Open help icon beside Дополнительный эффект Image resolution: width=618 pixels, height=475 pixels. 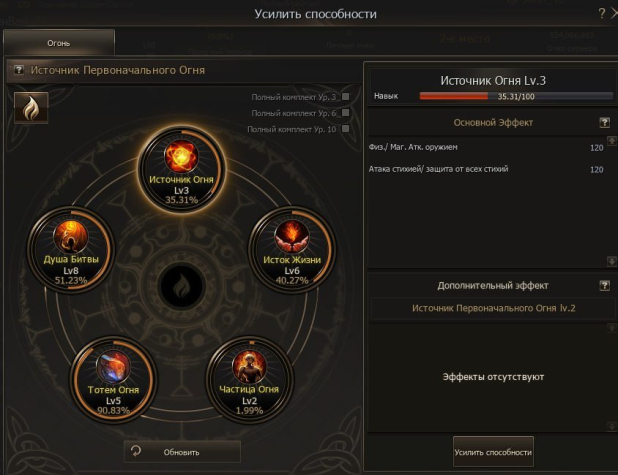[x=605, y=285]
